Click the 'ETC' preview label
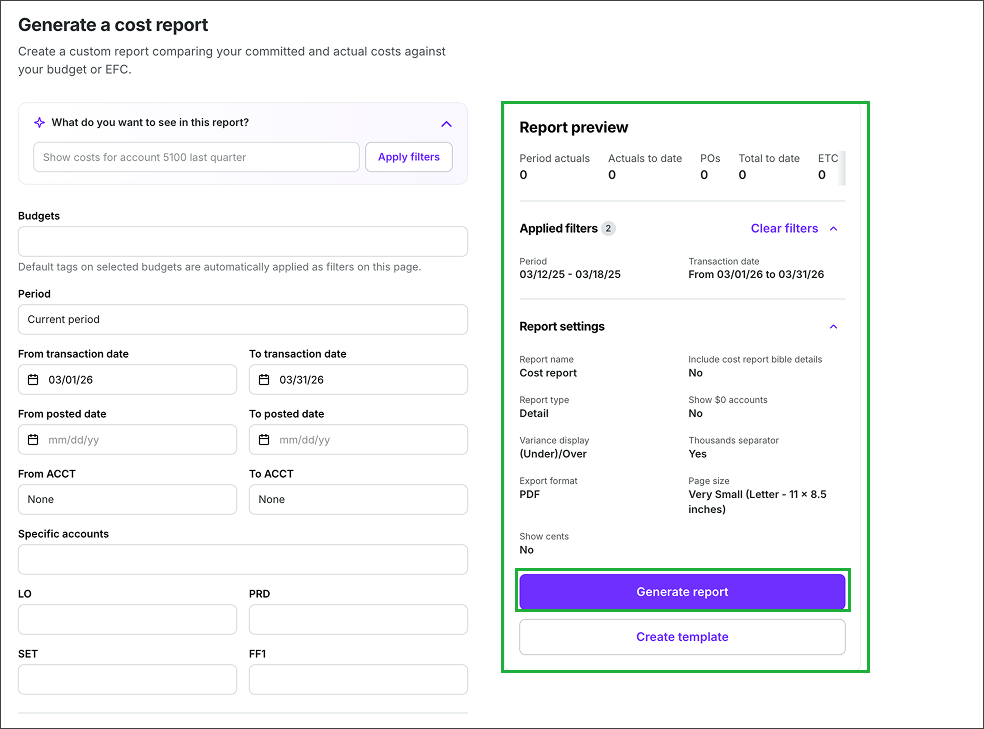 [828, 159]
